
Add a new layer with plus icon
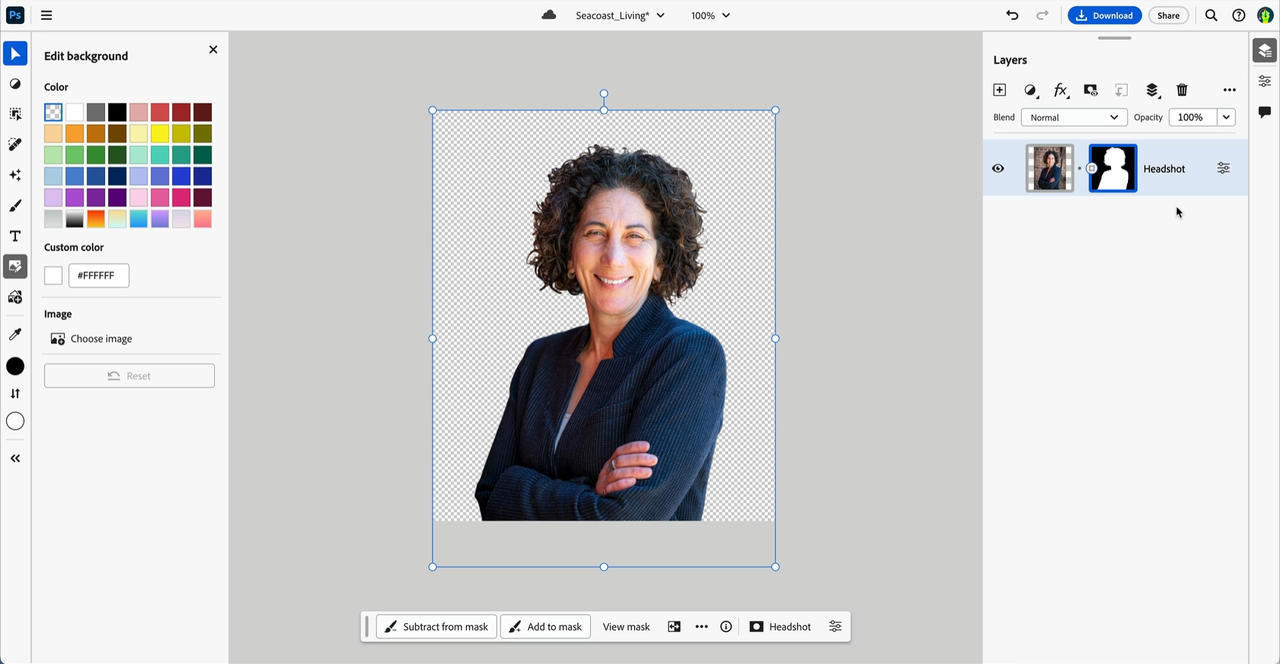(x=999, y=90)
